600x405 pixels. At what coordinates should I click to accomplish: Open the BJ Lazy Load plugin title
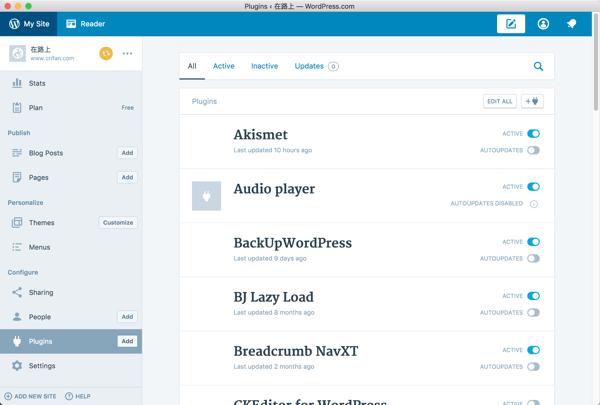click(x=274, y=297)
